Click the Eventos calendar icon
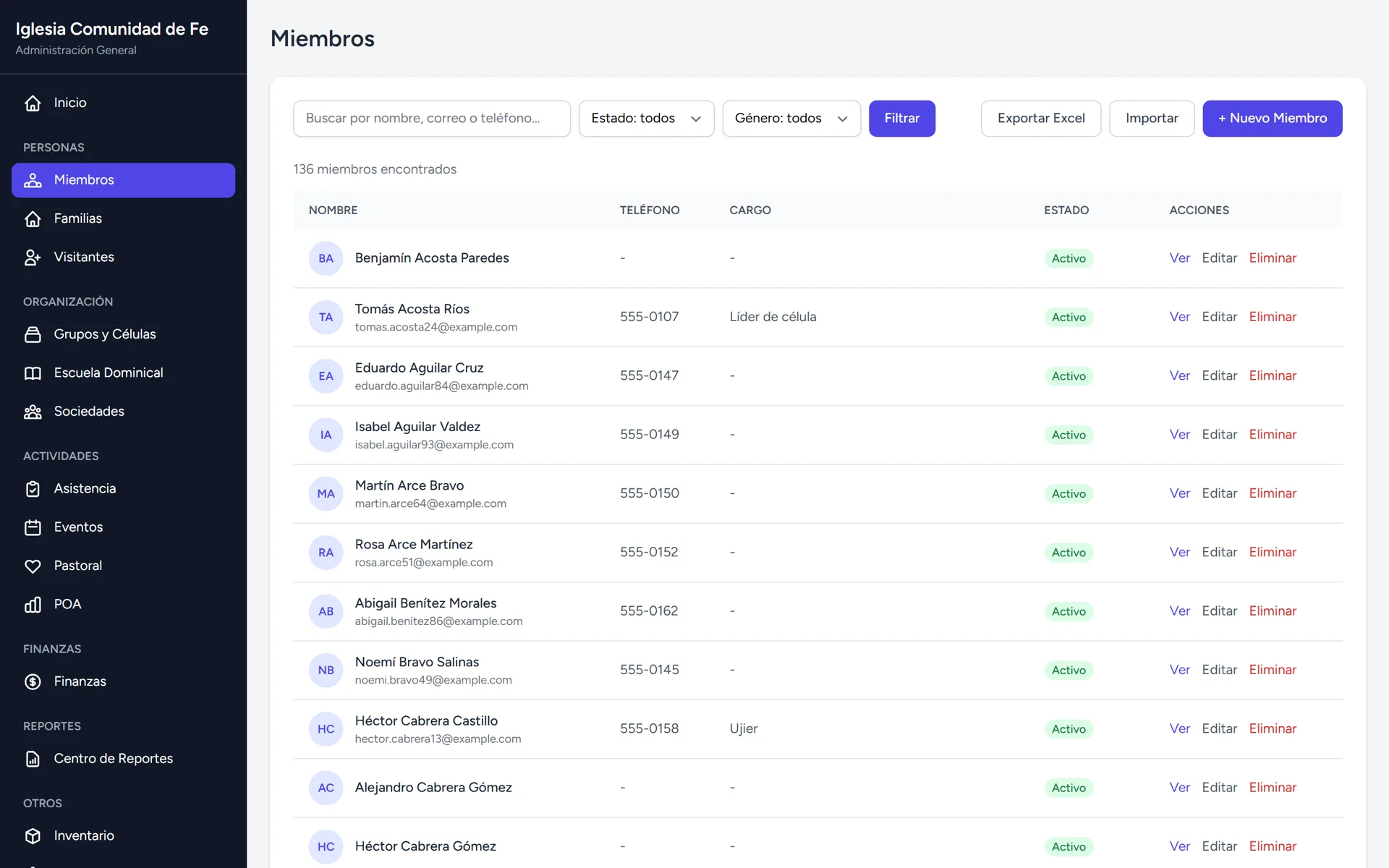 [33, 527]
